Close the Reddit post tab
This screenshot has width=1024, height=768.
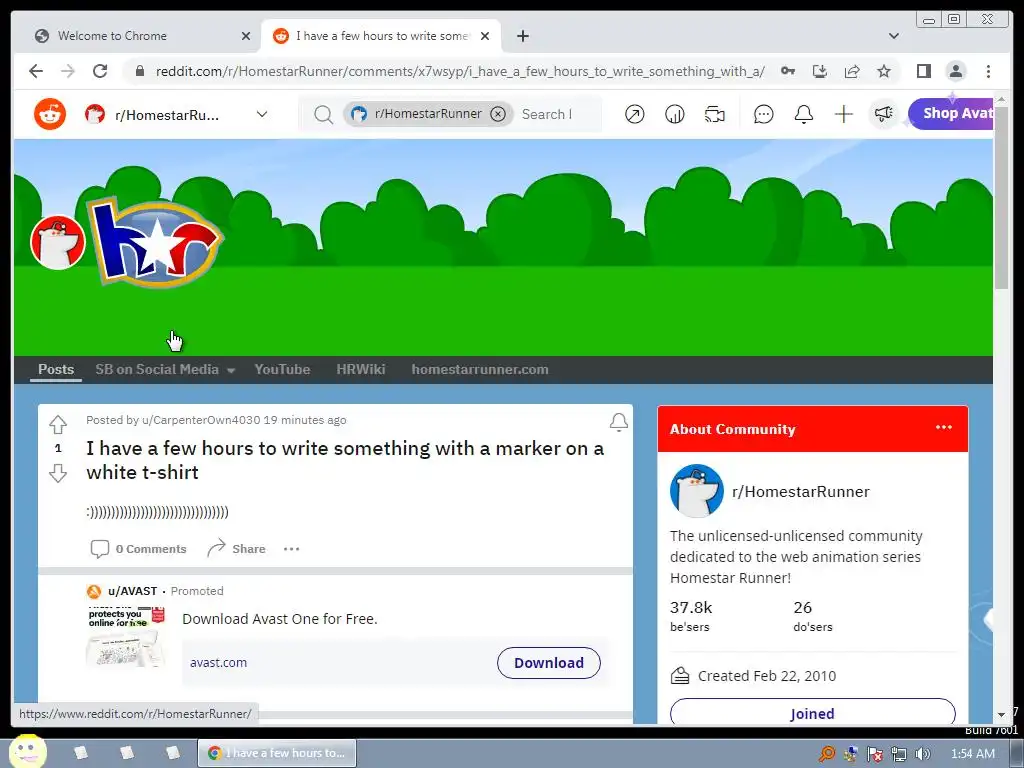[485, 36]
